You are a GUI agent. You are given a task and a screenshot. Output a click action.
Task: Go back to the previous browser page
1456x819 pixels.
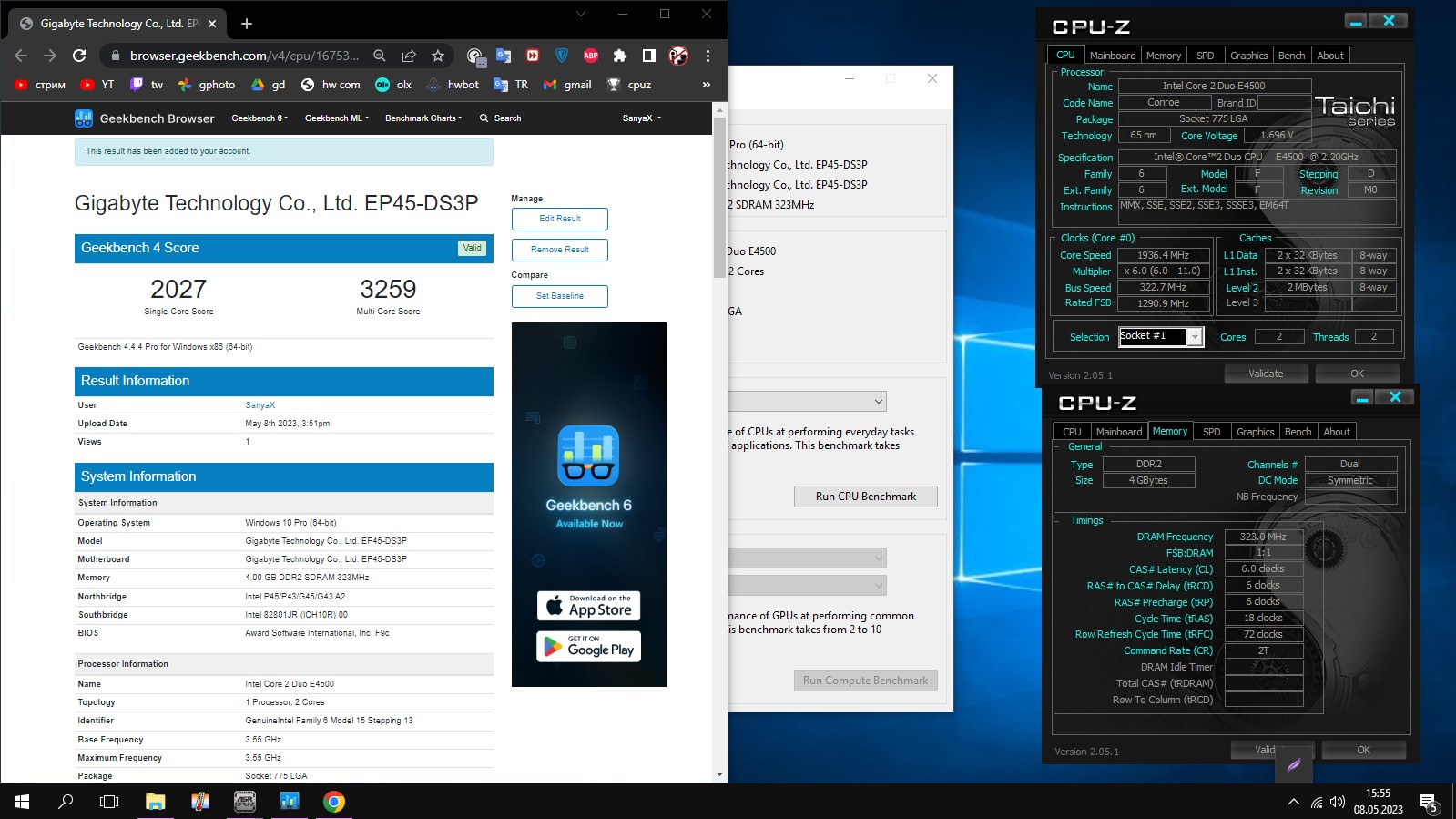(x=21, y=56)
